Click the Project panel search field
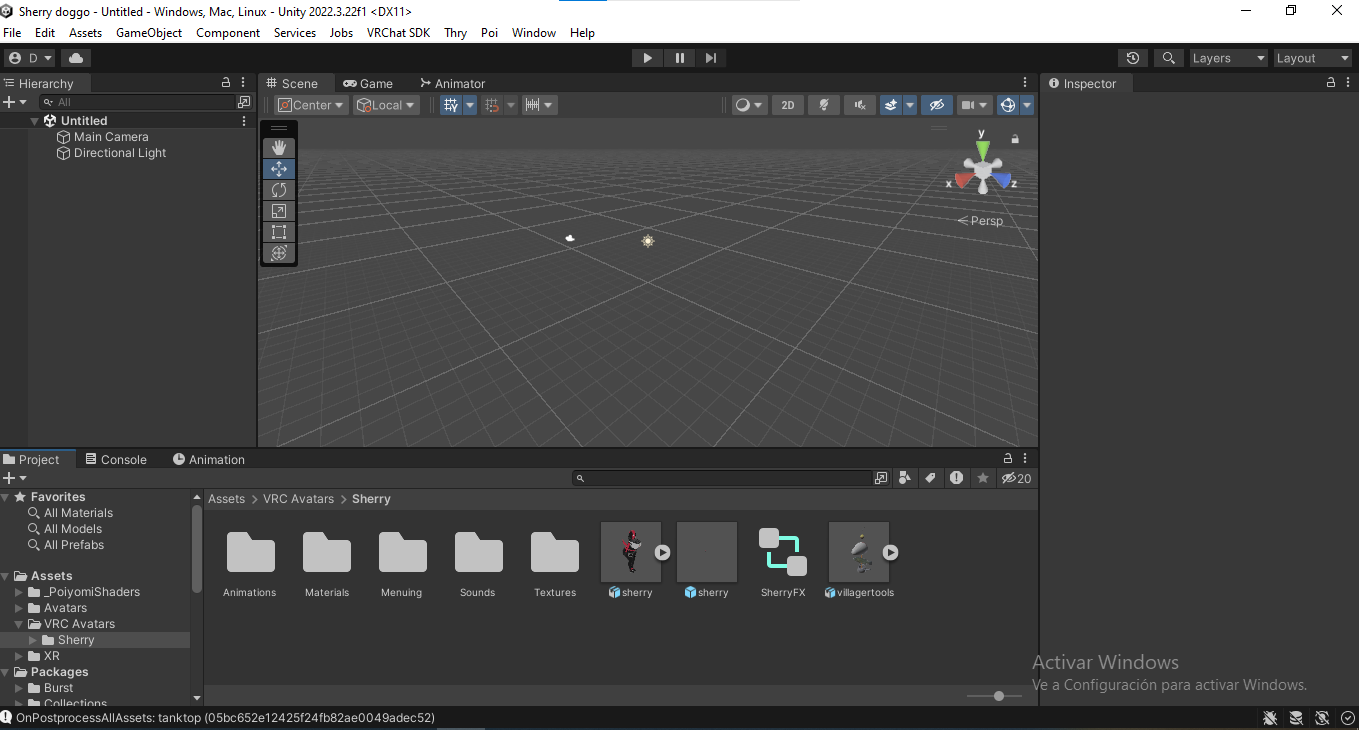This screenshot has height=730, width=1359. tap(722, 478)
